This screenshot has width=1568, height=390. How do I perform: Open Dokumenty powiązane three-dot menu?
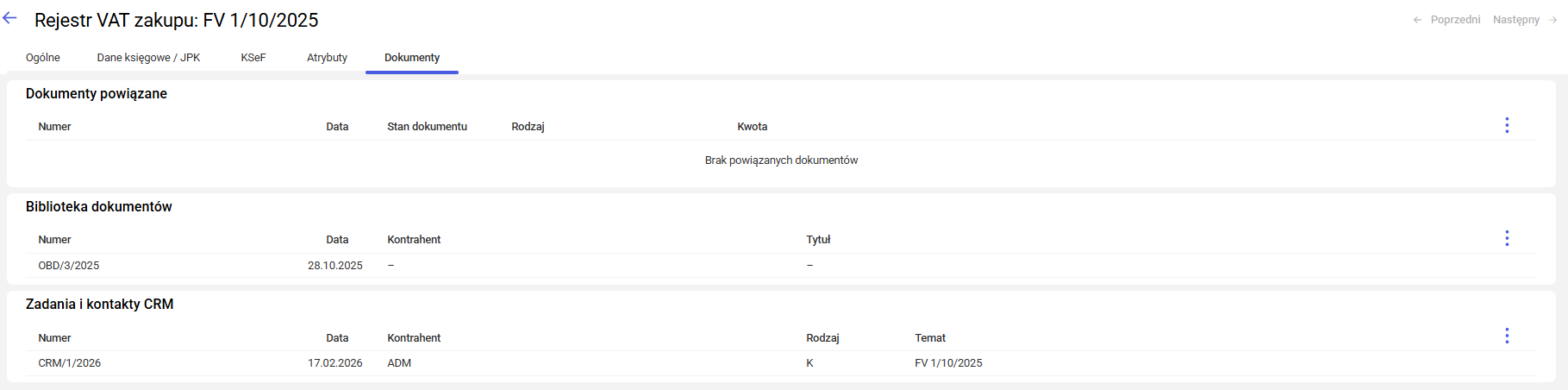pyautogui.click(x=1506, y=126)
